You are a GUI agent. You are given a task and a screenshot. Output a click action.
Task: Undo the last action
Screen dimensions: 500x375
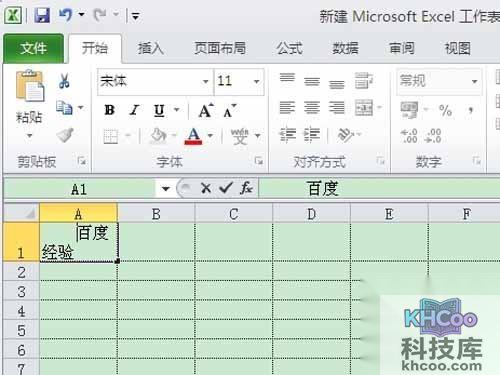point(65,15)
